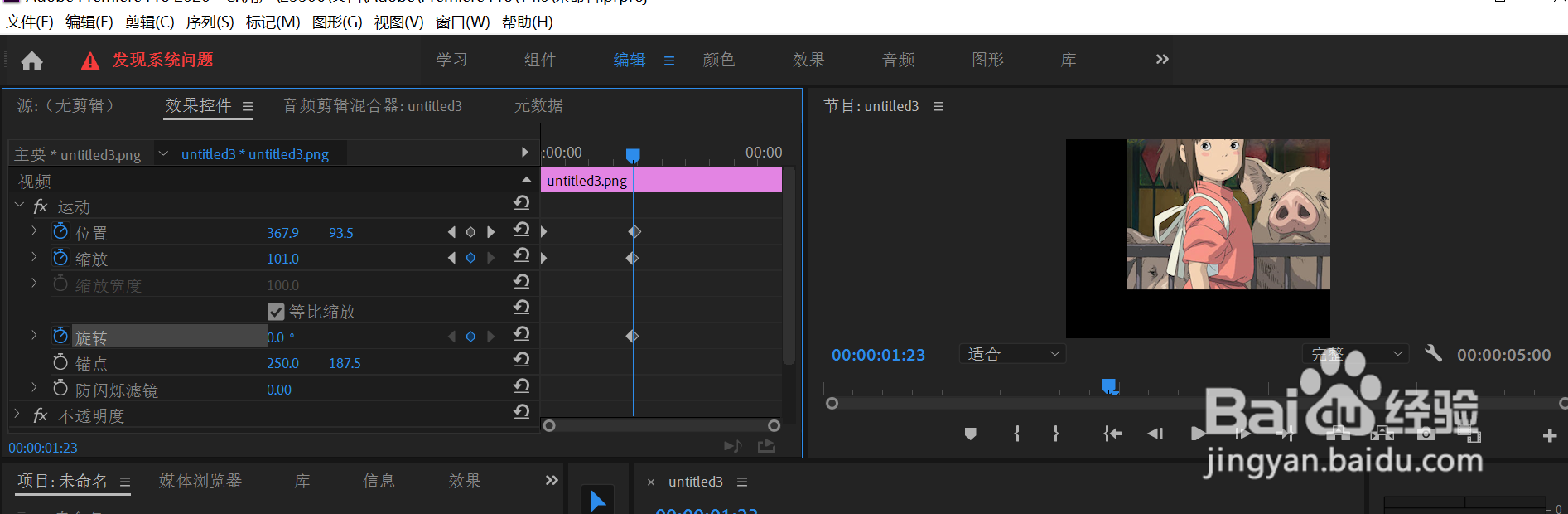Open the 编辑 workspace hamburger menu
1568x514 pixels.
tap(669, 61)
